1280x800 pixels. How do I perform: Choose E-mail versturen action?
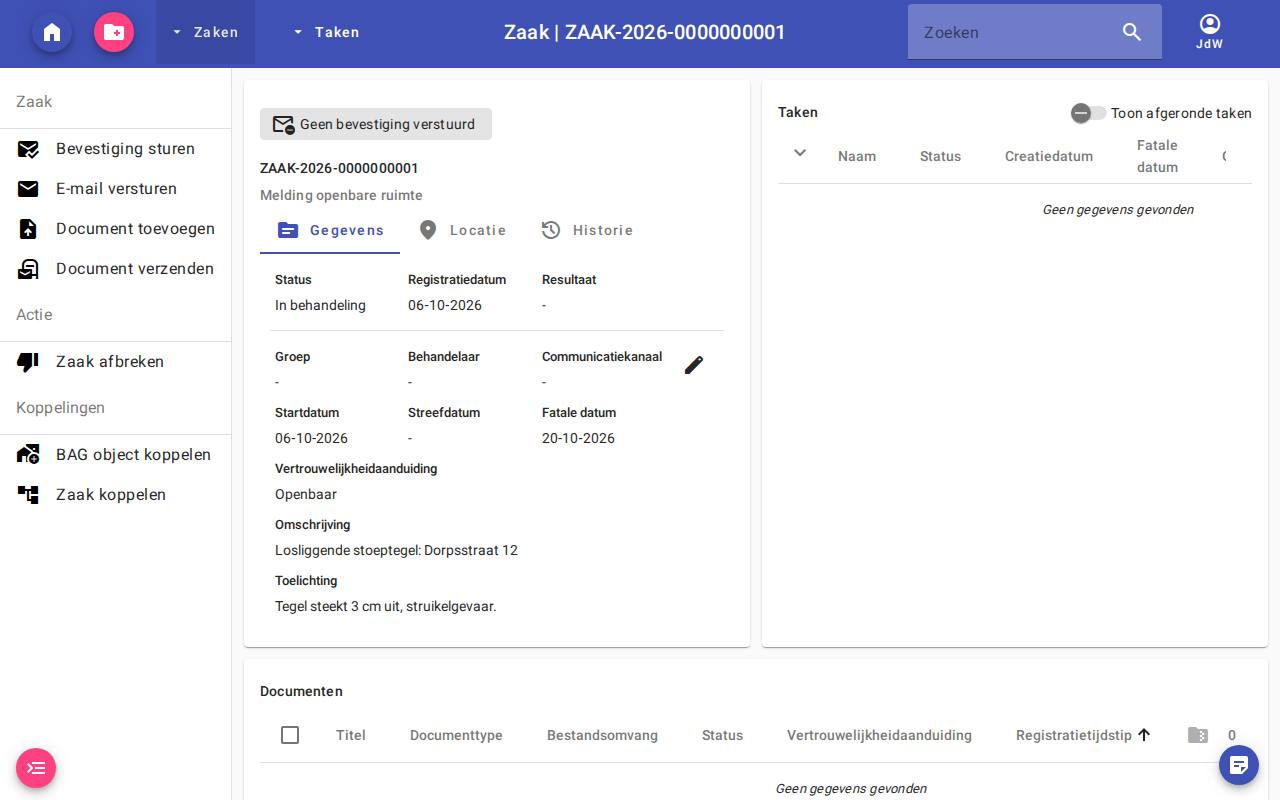pyautogui.click(x=116, y=189)
